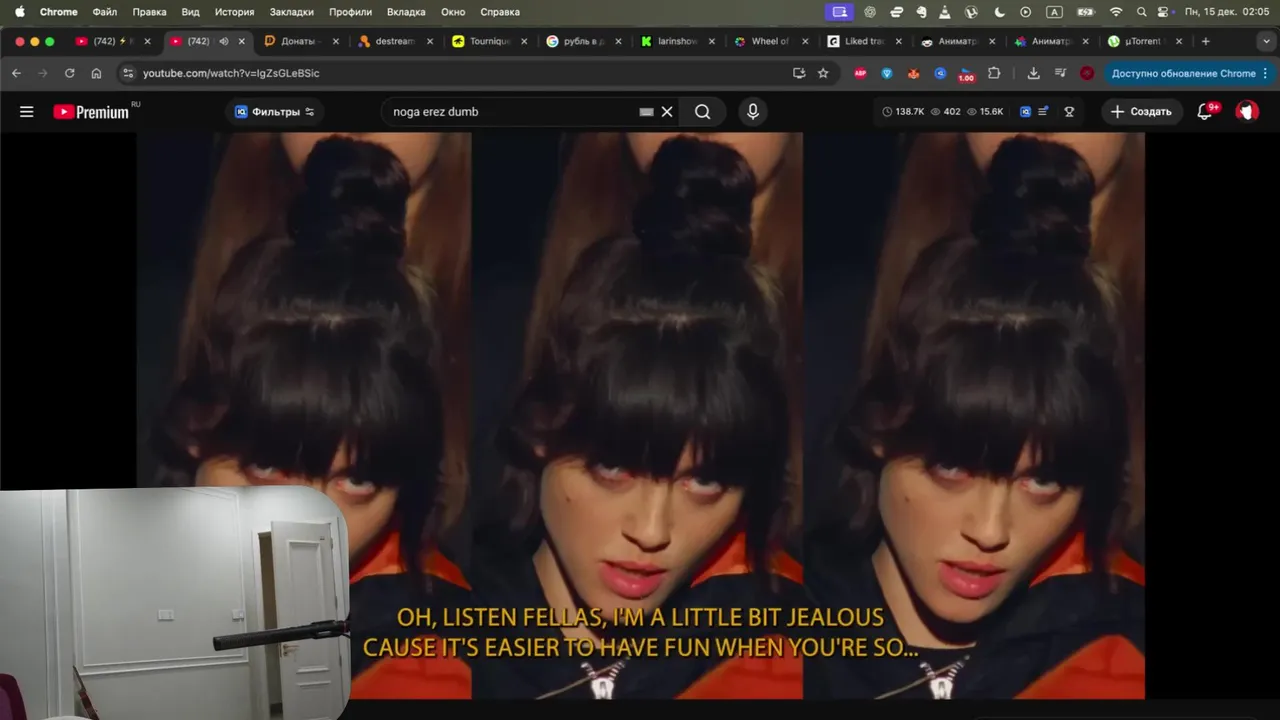Close the Донаты tab
The image size is (1280, 720).
pos(335,41)
